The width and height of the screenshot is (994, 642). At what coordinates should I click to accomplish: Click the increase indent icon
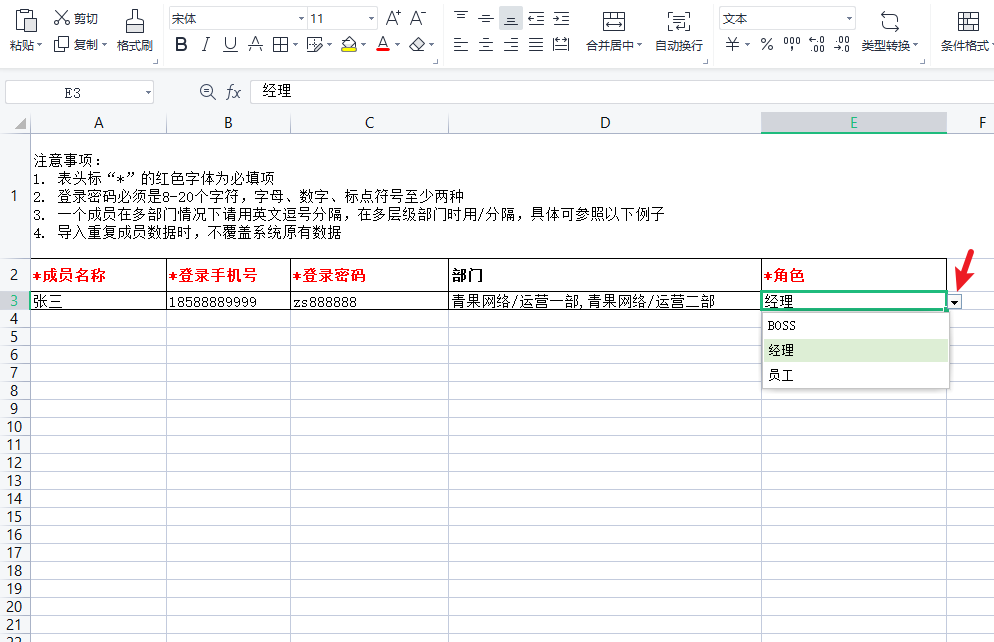pos(561,18)
